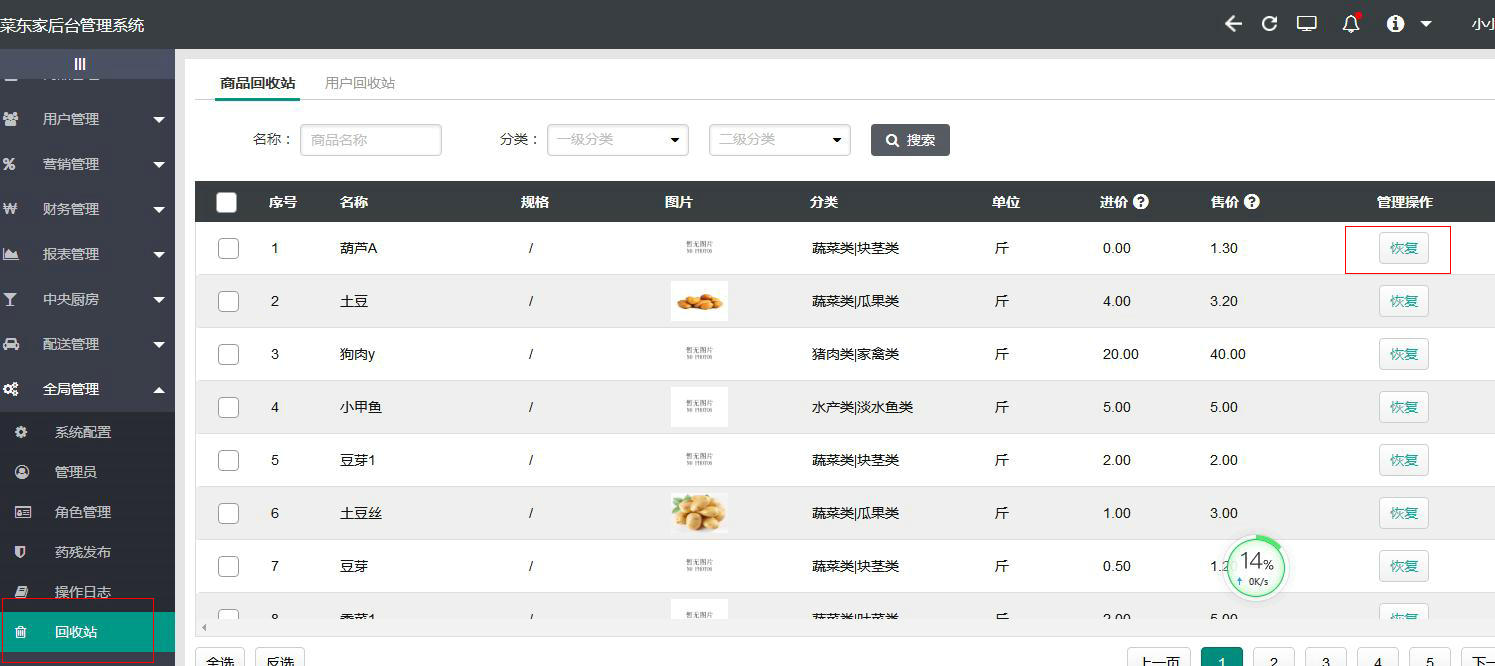Click the help icon next to 进价
This screenshot has height=666, width=1495.
pyautogui.click(x=1141, y=202)
